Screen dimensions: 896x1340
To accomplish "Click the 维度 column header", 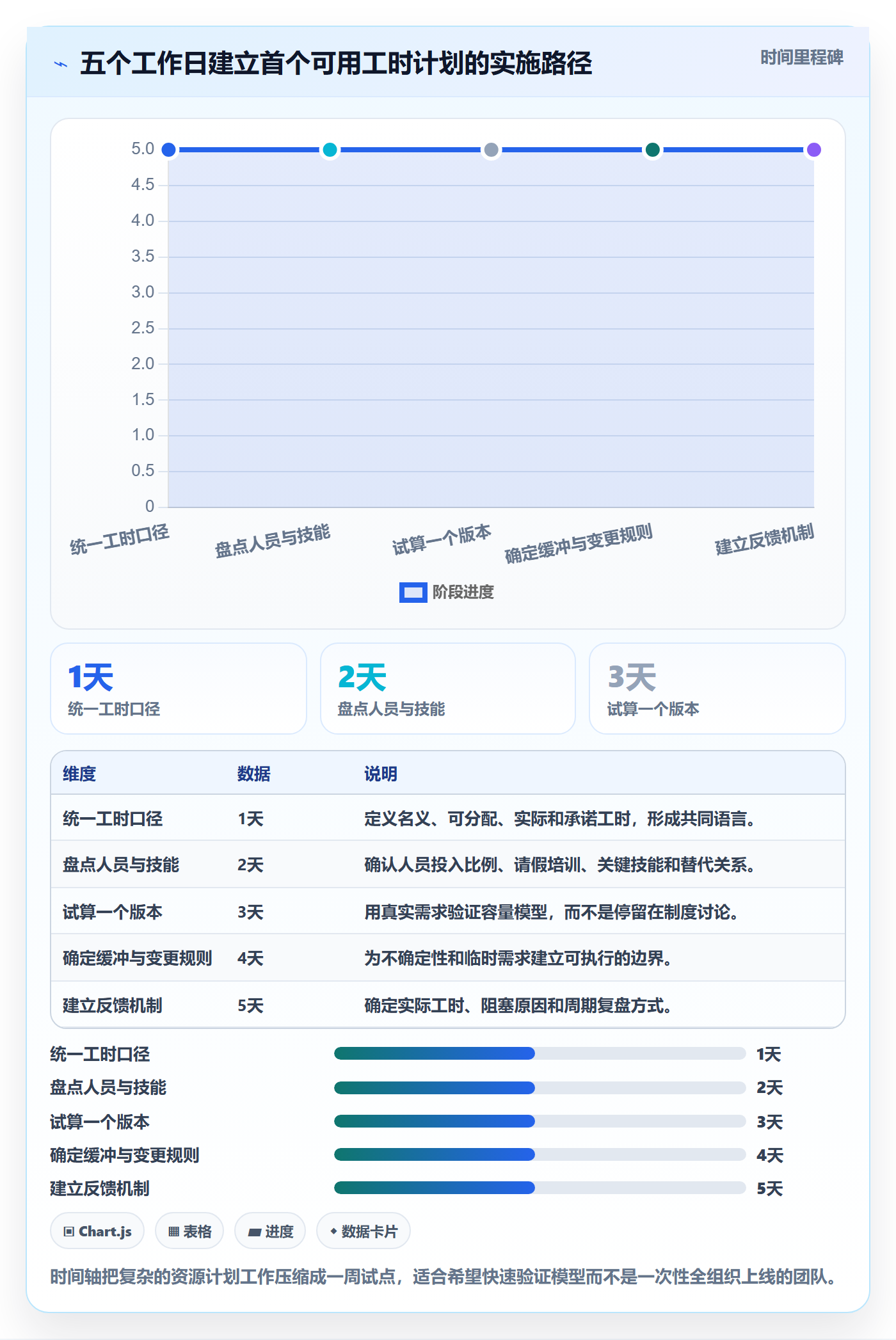I will click(79, 774).
